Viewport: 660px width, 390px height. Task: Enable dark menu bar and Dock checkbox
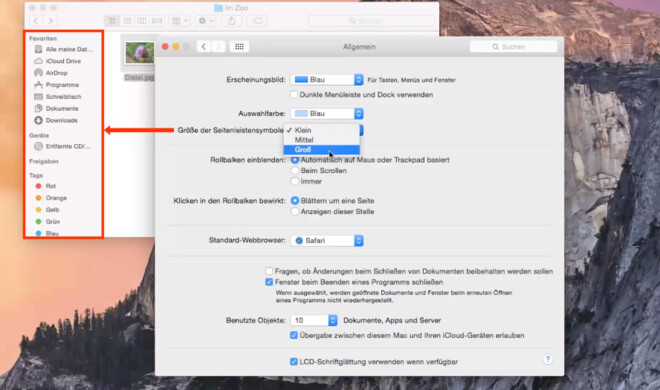coord(294,95)
